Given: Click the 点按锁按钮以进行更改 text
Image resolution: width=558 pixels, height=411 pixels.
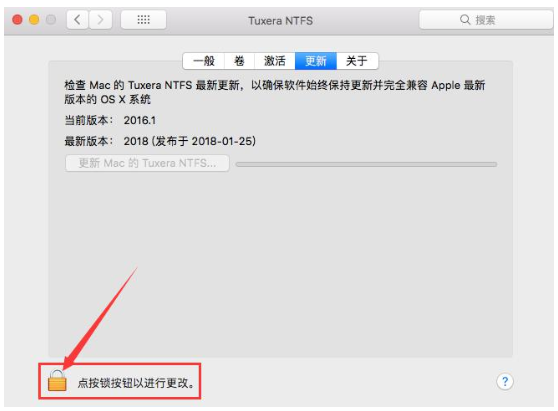Looking at the screenshot, I should tap(136, 383).
